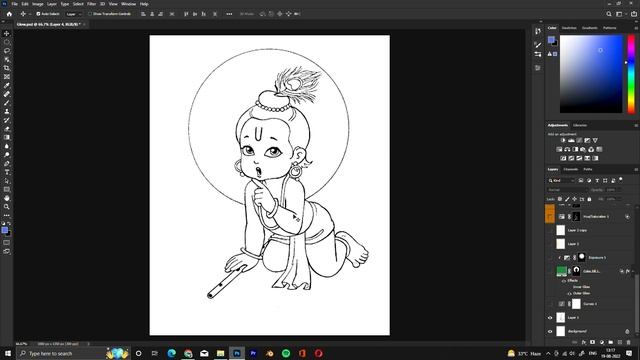Screen dimensions: 640x360
Task: Switch to the Libraries tab
Action: tap(580, 125)
